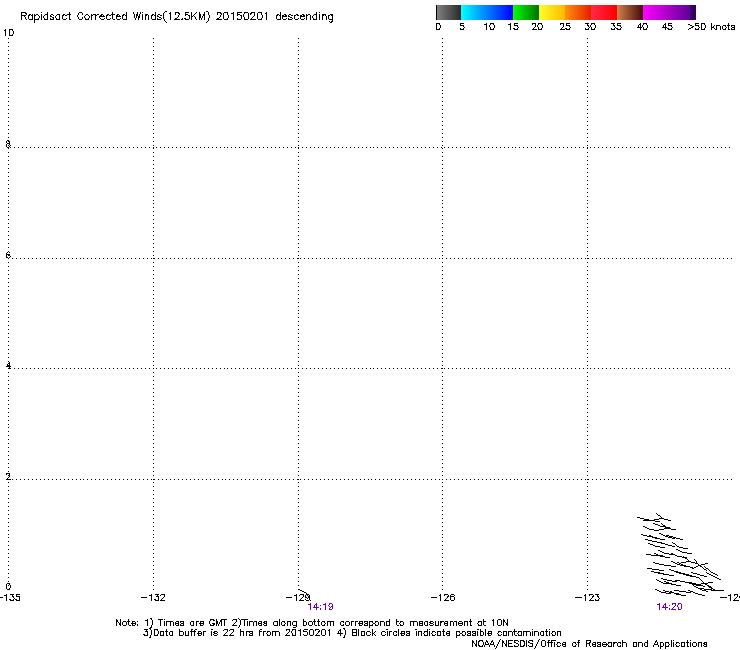Click the purple time label '14:20'
Image resolution: width=740 pixels, height=650 pixels.
pos(669,607)
